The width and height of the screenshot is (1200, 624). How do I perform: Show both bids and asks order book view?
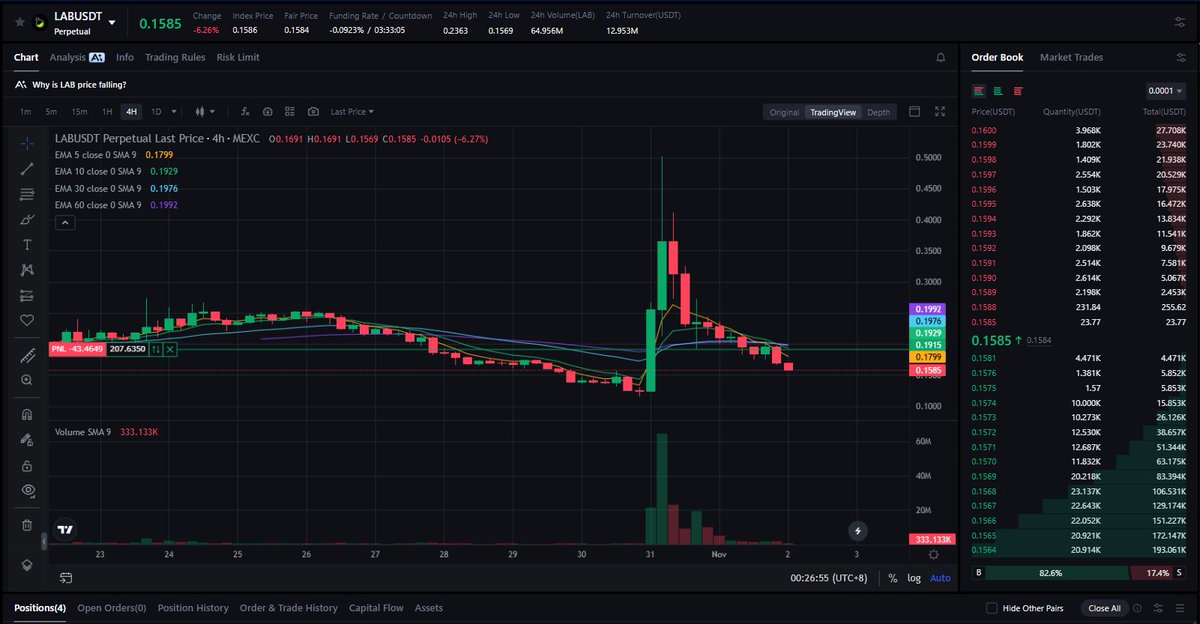click(x=979, y=91)
